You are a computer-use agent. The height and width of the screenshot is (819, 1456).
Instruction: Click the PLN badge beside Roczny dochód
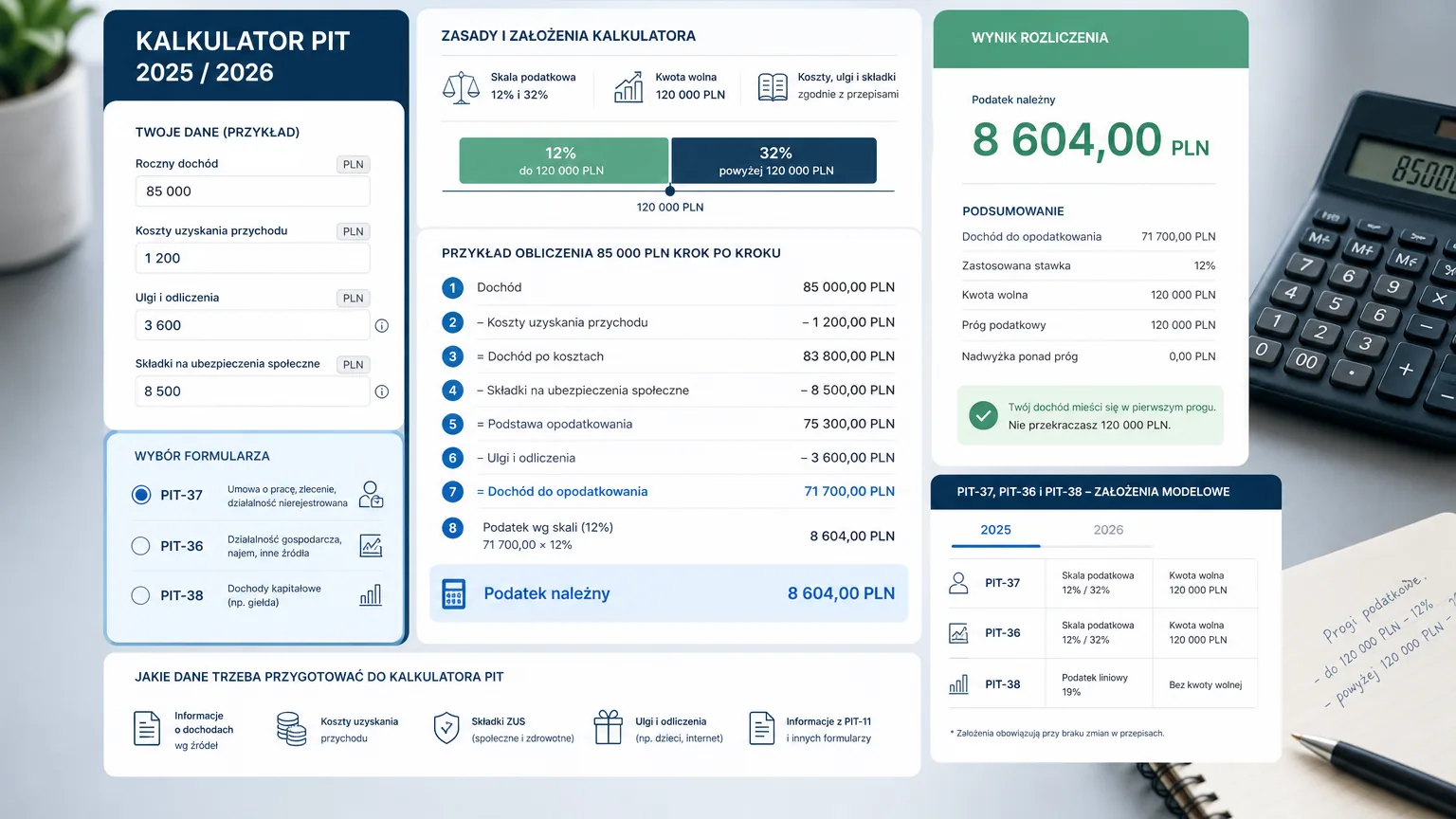(354, 165)
